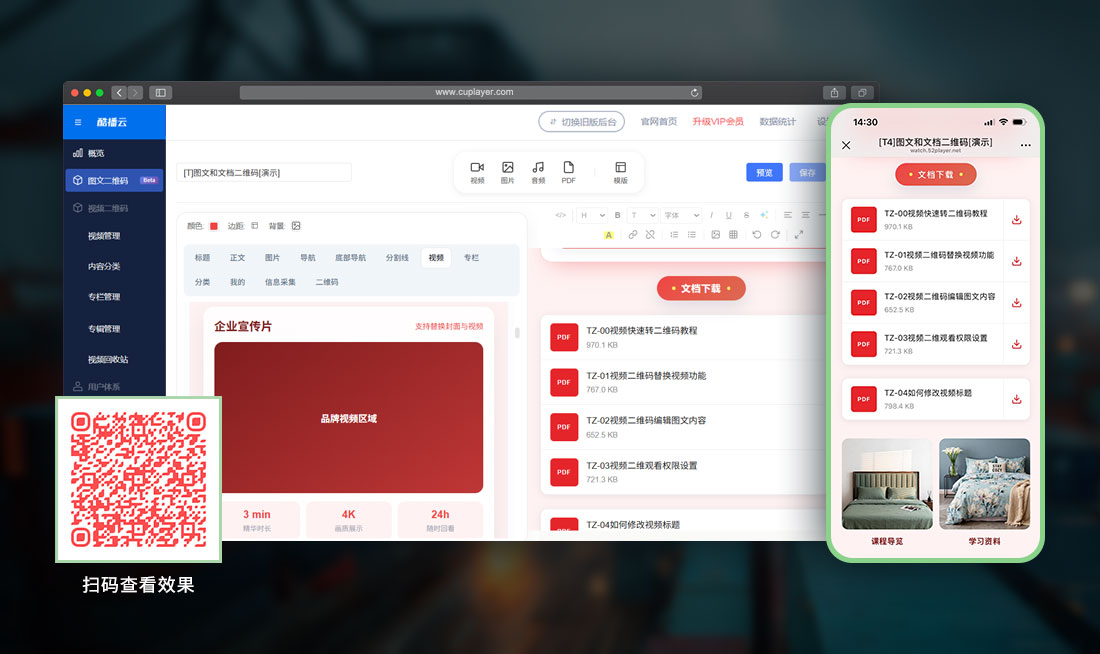Open the red 颜色 color swatch
Viewport: 1100px width, 654px height.
[x=214, y=226]
